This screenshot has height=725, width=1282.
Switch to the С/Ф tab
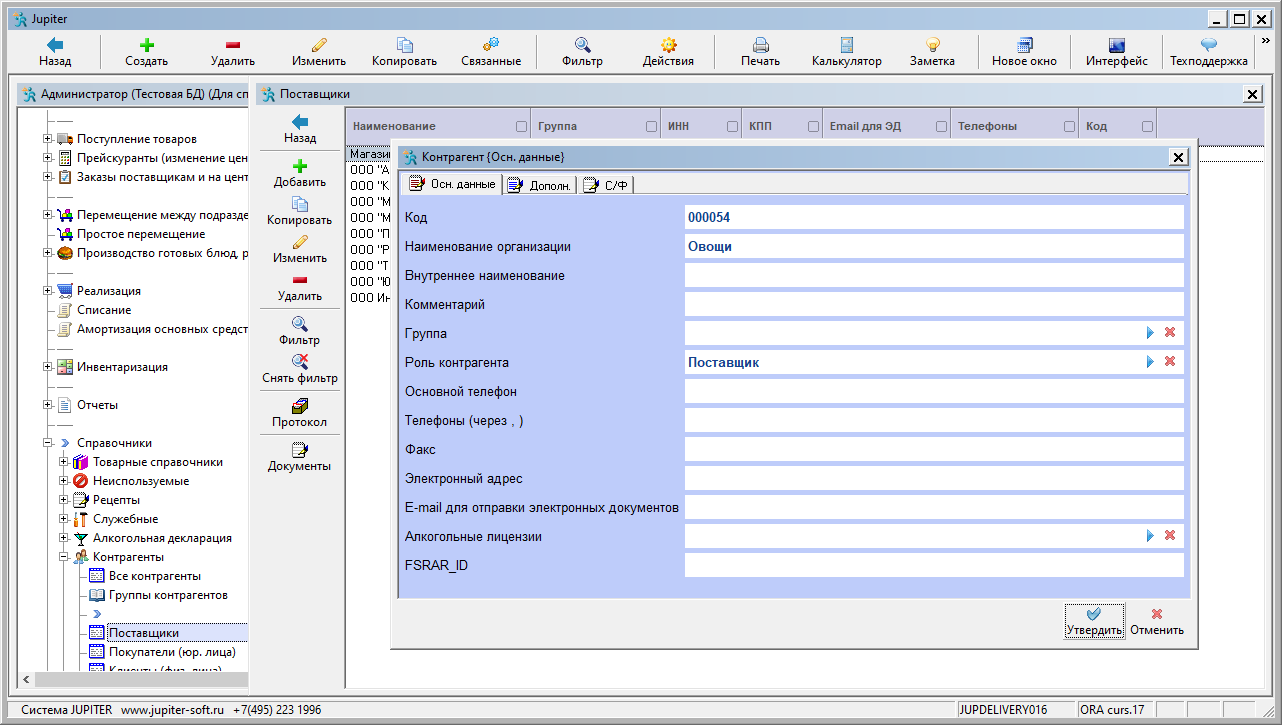606,185
